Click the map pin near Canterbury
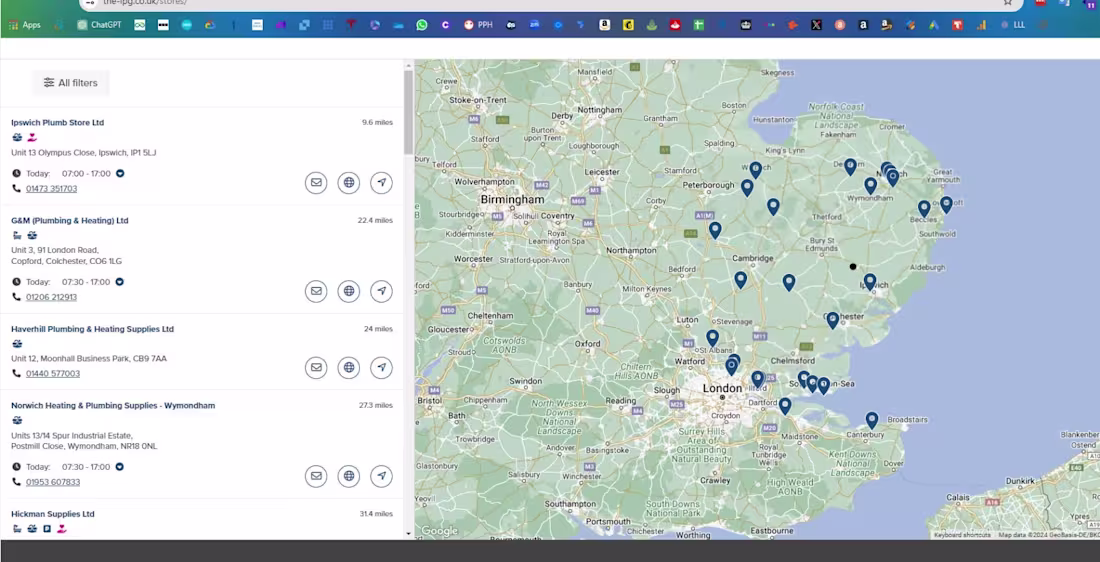 [x=871, y=420]
